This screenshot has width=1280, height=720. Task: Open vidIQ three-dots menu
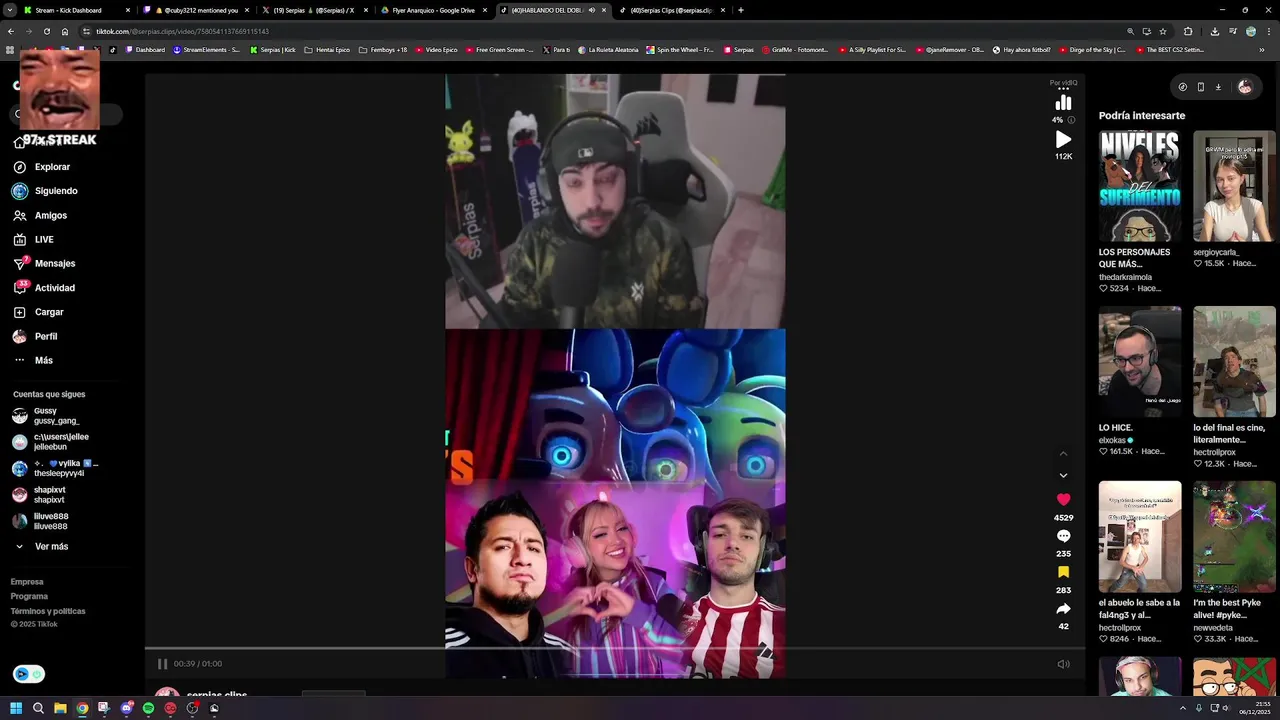(1063, 89)
